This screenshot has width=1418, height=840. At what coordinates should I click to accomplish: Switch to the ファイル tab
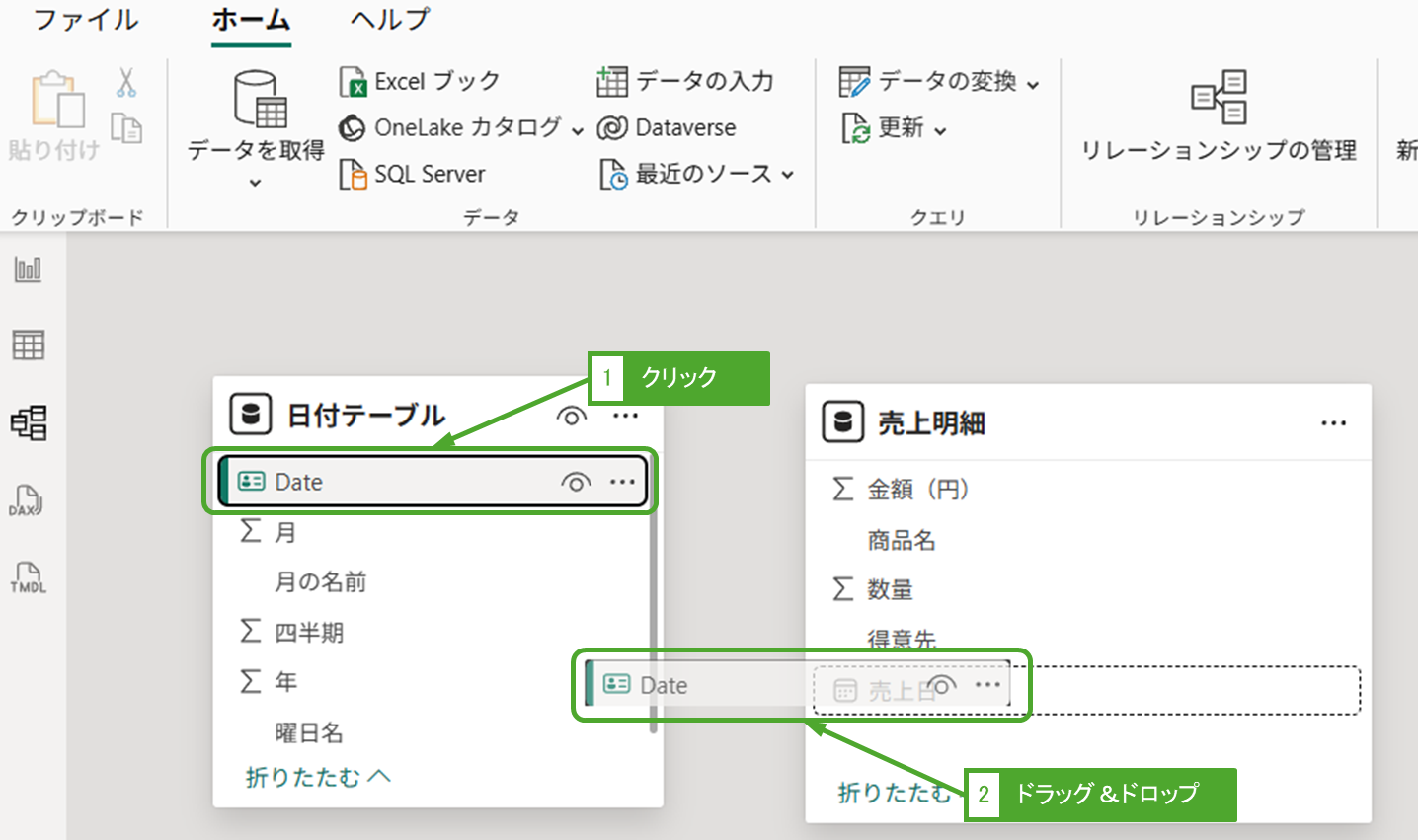pos(86,20)
